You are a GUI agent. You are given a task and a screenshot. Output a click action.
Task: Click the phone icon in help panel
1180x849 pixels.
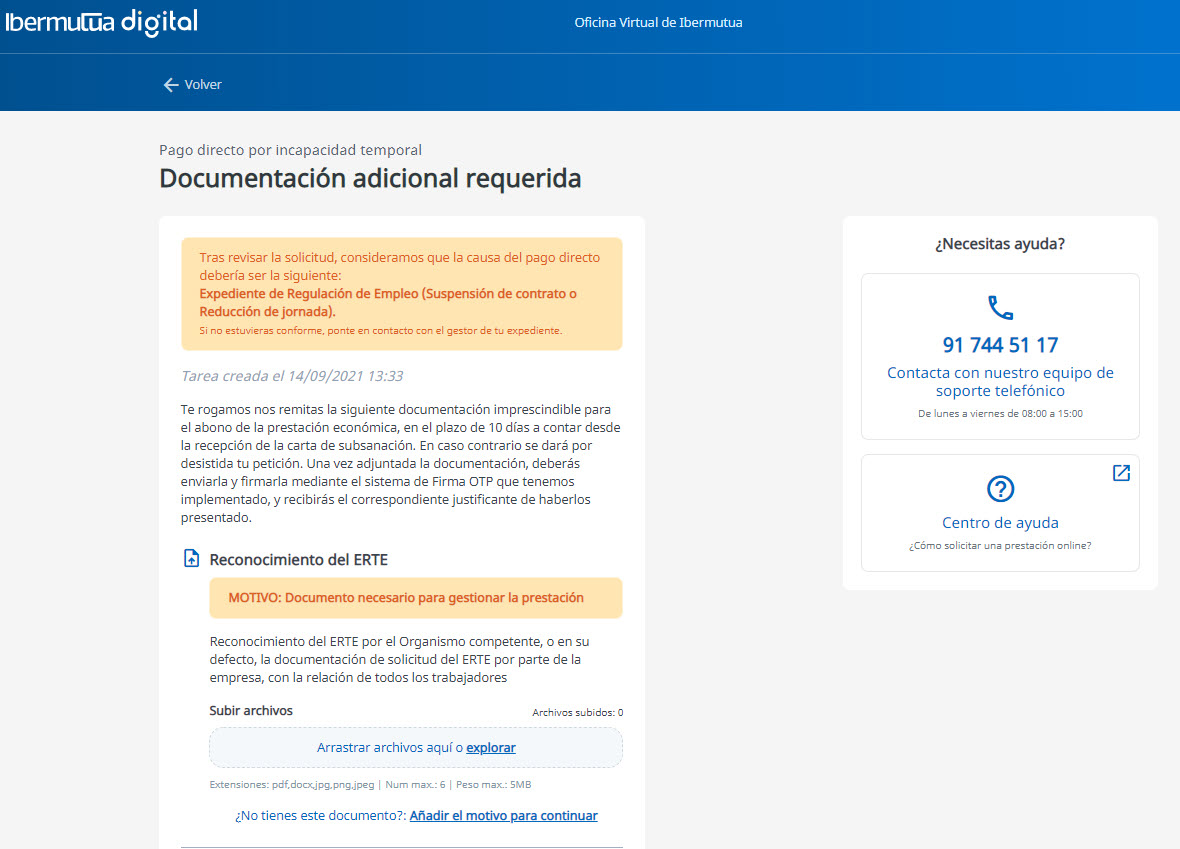point(1000,307)
